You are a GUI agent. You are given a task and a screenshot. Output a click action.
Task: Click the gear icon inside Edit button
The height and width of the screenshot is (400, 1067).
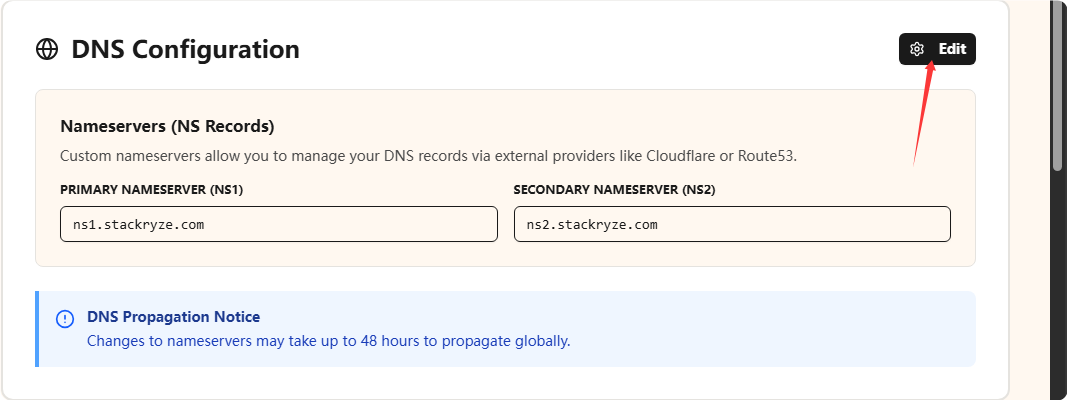tap(917, 49)
